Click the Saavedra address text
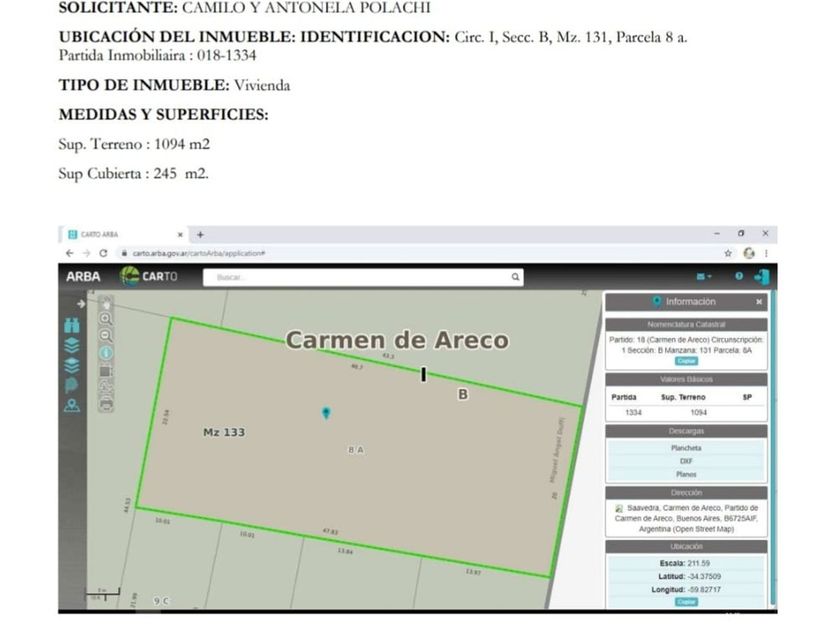 click(686, 519)
